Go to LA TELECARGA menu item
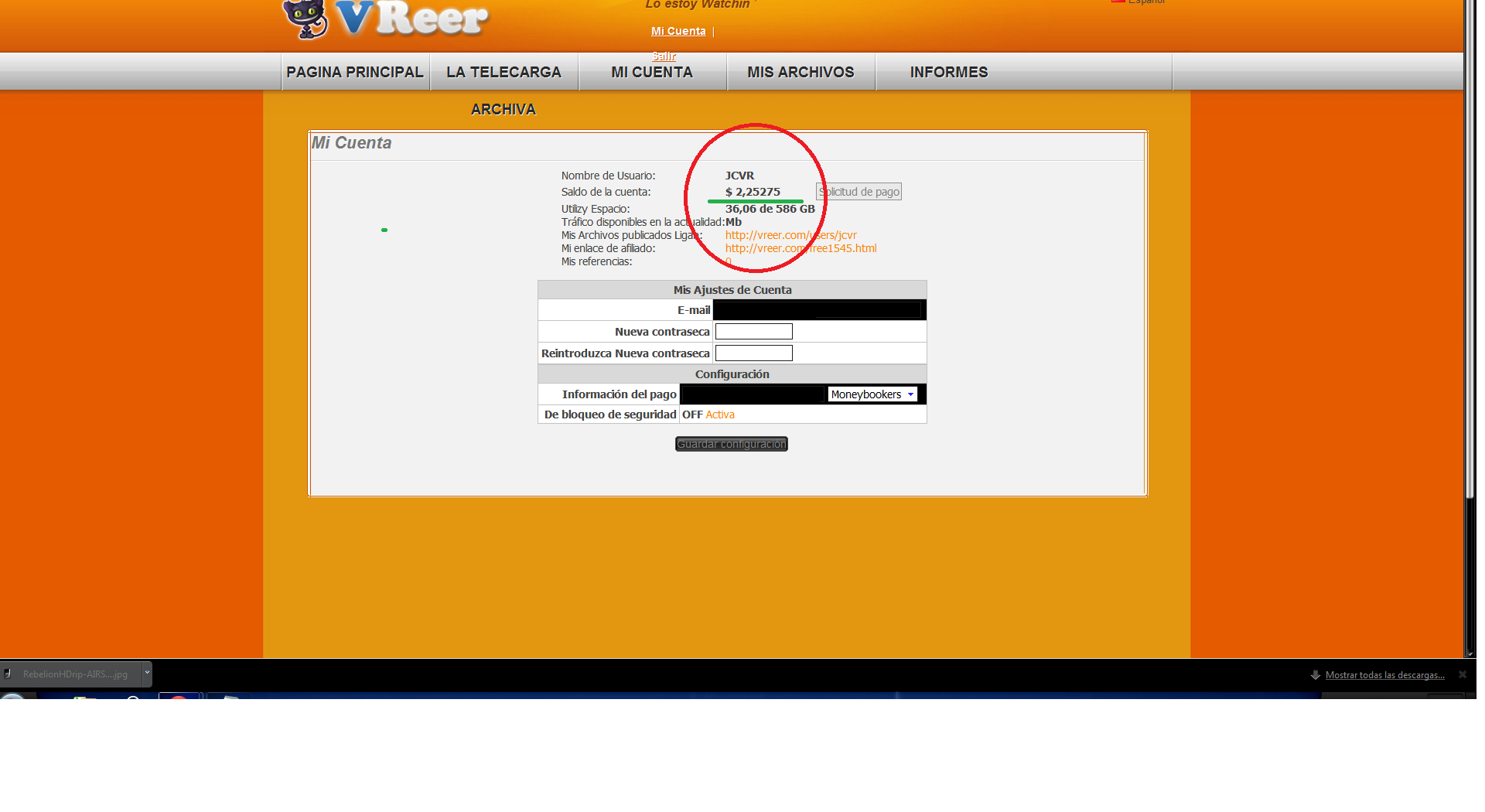The image size is (1485, 812). [504, 72]
